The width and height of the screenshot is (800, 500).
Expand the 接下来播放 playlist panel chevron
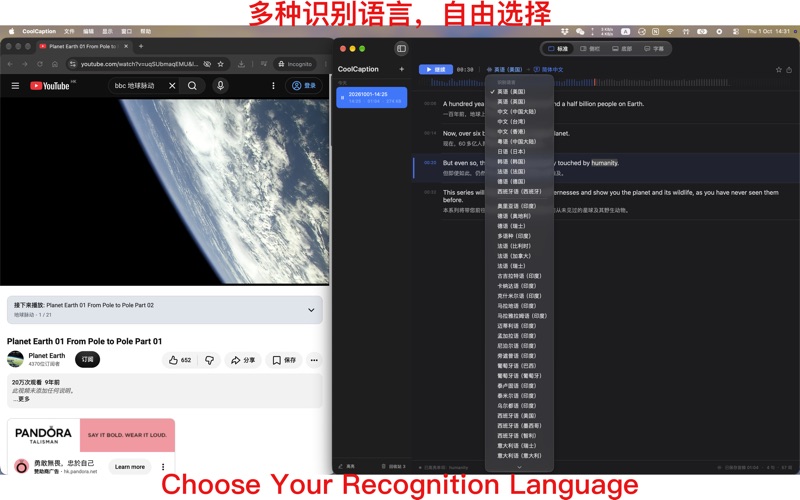pos(311,310)
